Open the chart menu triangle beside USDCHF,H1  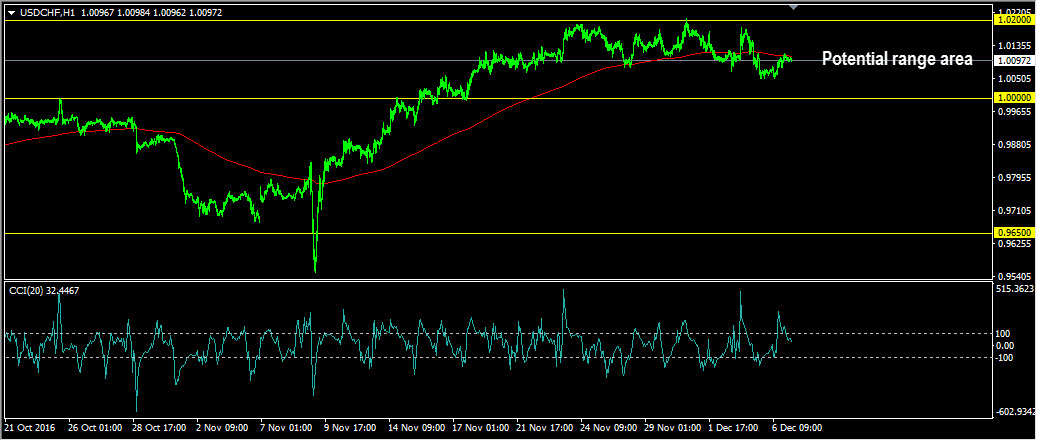coord(11,12)
